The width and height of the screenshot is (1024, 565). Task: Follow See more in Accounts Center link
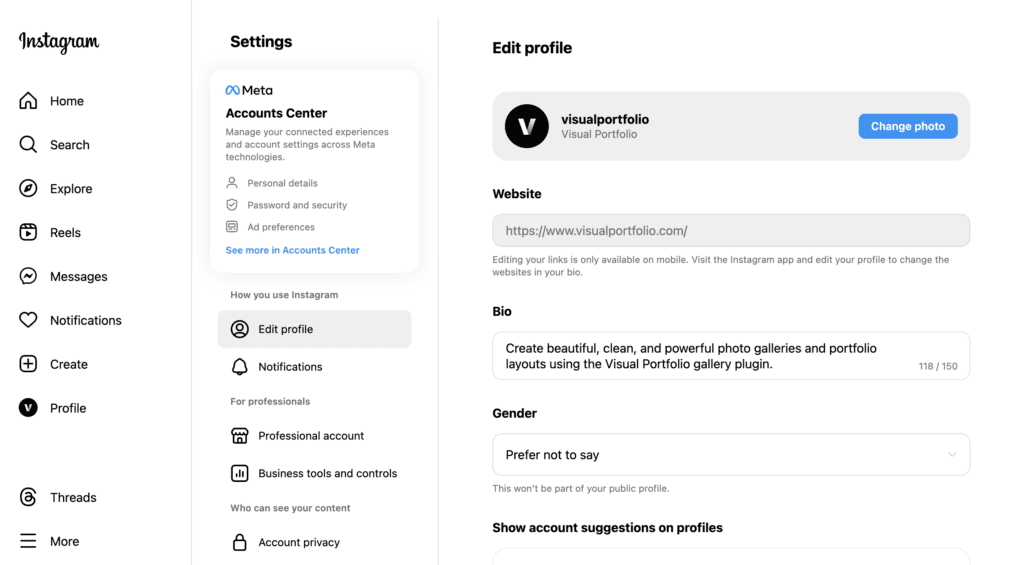293,250
